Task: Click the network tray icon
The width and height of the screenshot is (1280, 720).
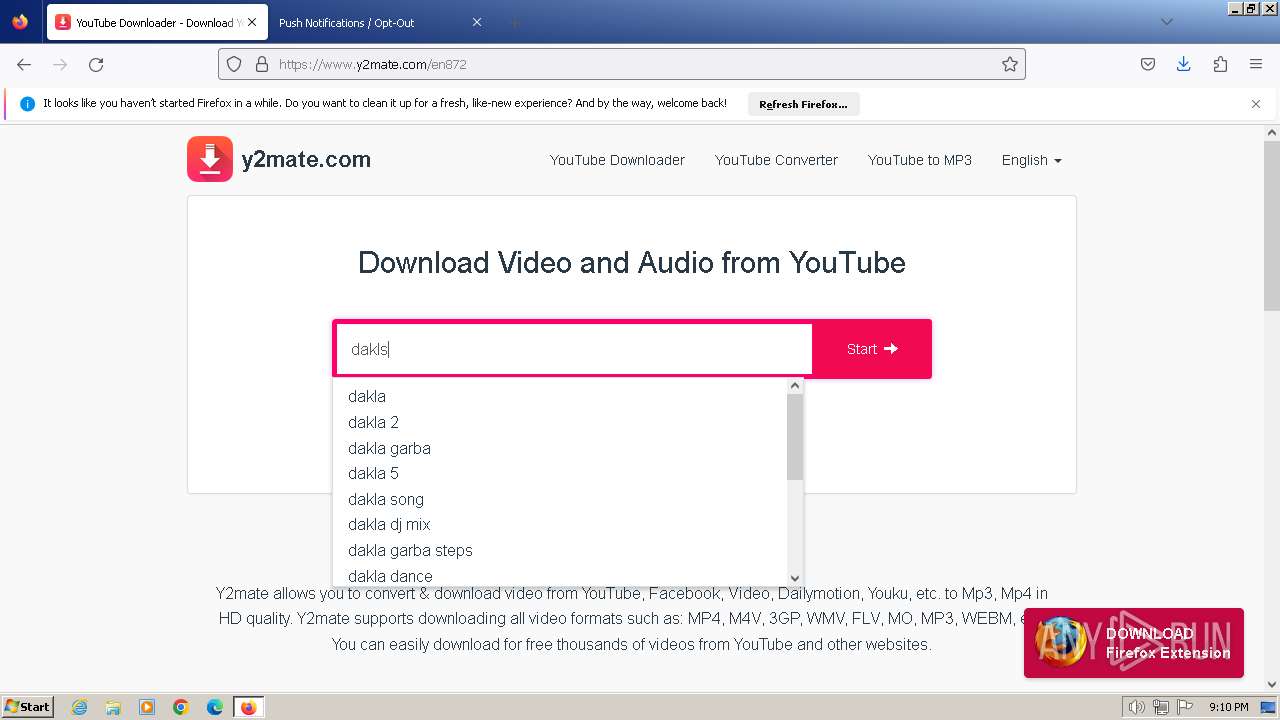Action: (x=1160, y=707)
